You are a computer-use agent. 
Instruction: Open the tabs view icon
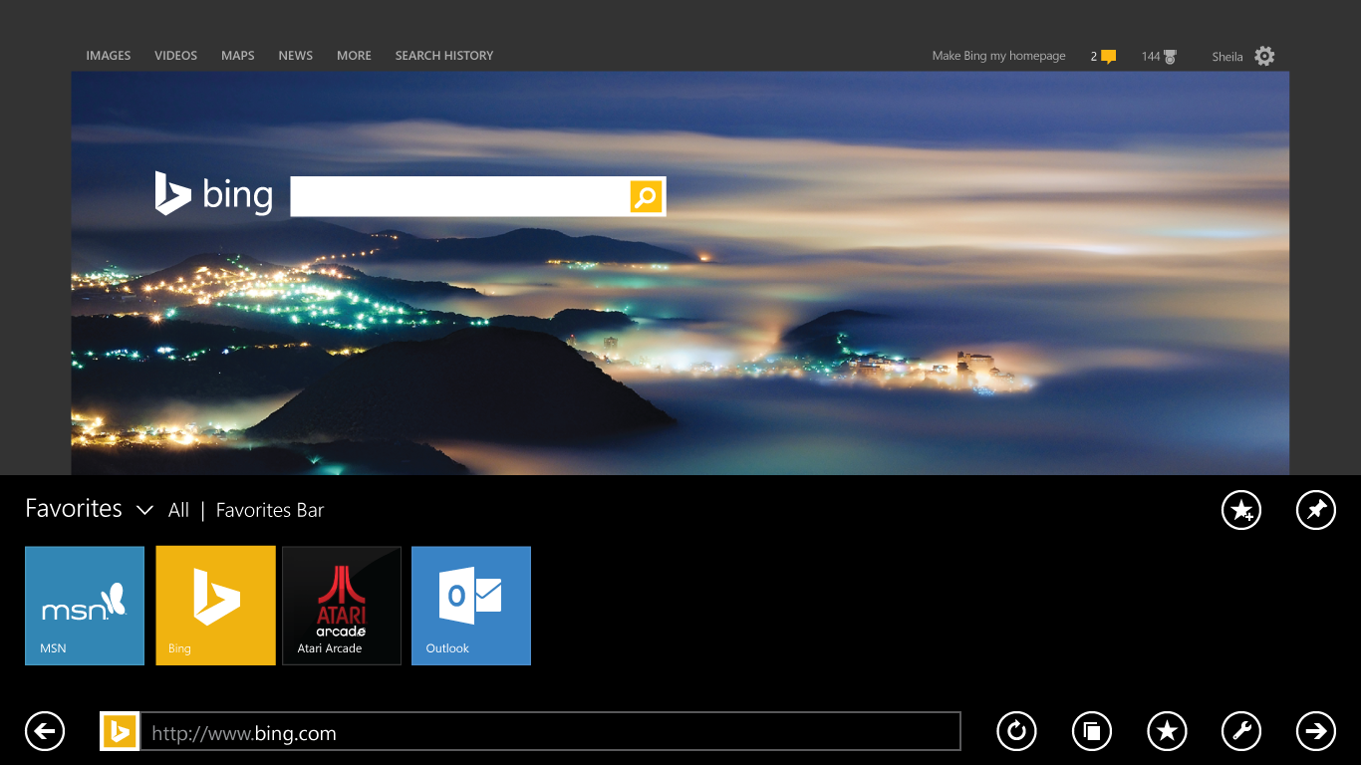(x=1092, y=731)
